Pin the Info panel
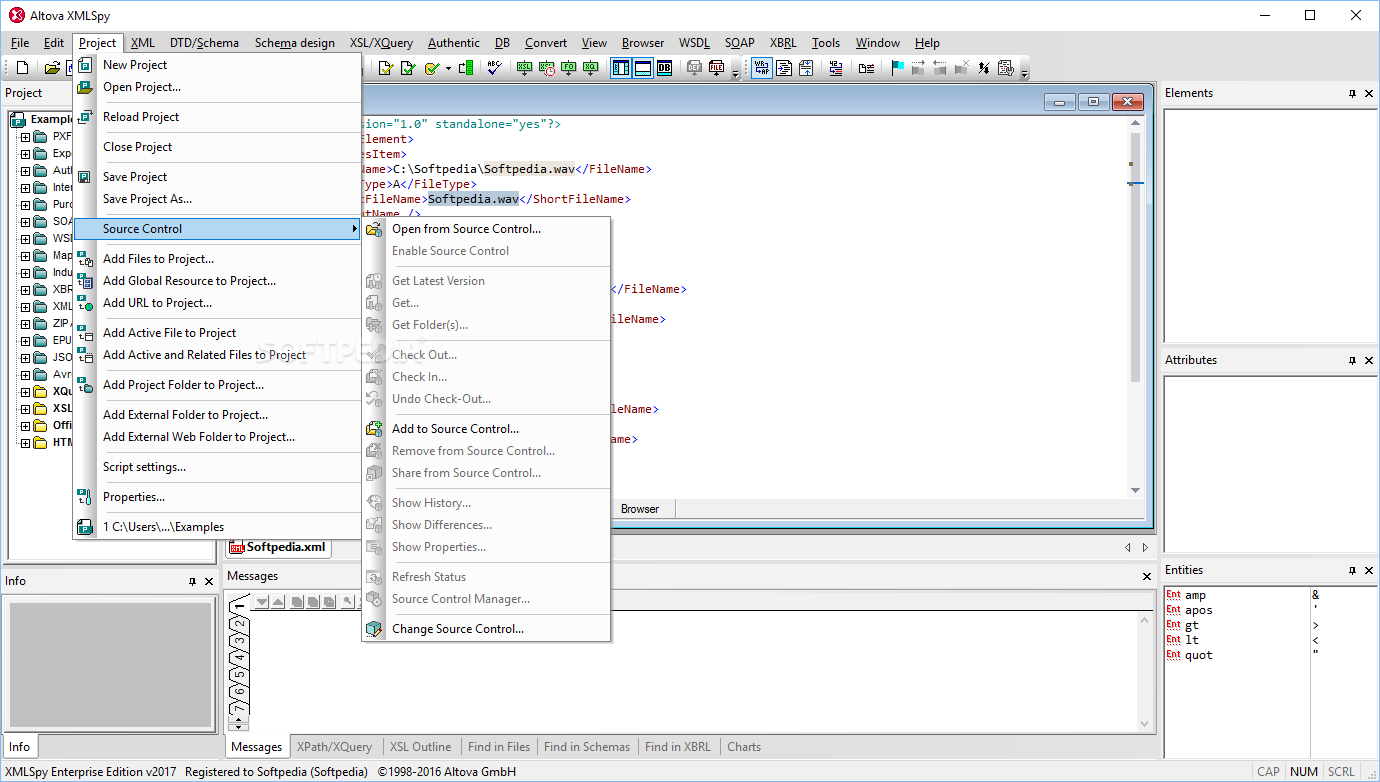The width and height of the screenshot is (1380, 782). (192, 581)
